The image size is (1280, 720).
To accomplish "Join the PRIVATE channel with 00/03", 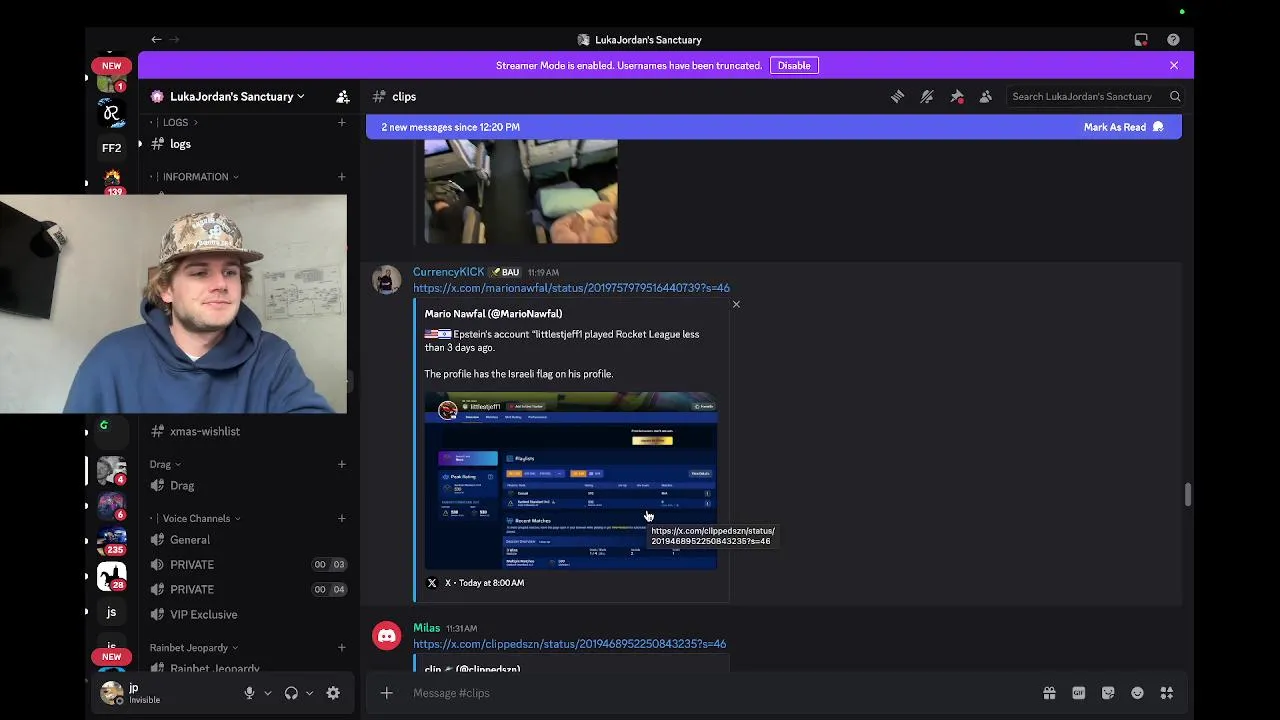I will [x=249, y=565].
